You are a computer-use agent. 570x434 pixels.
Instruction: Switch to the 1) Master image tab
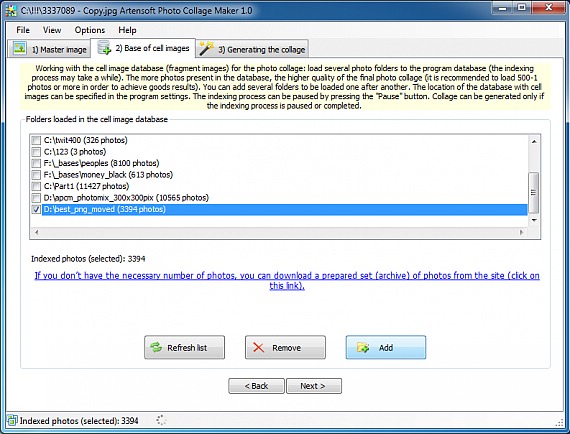[49, 49]
